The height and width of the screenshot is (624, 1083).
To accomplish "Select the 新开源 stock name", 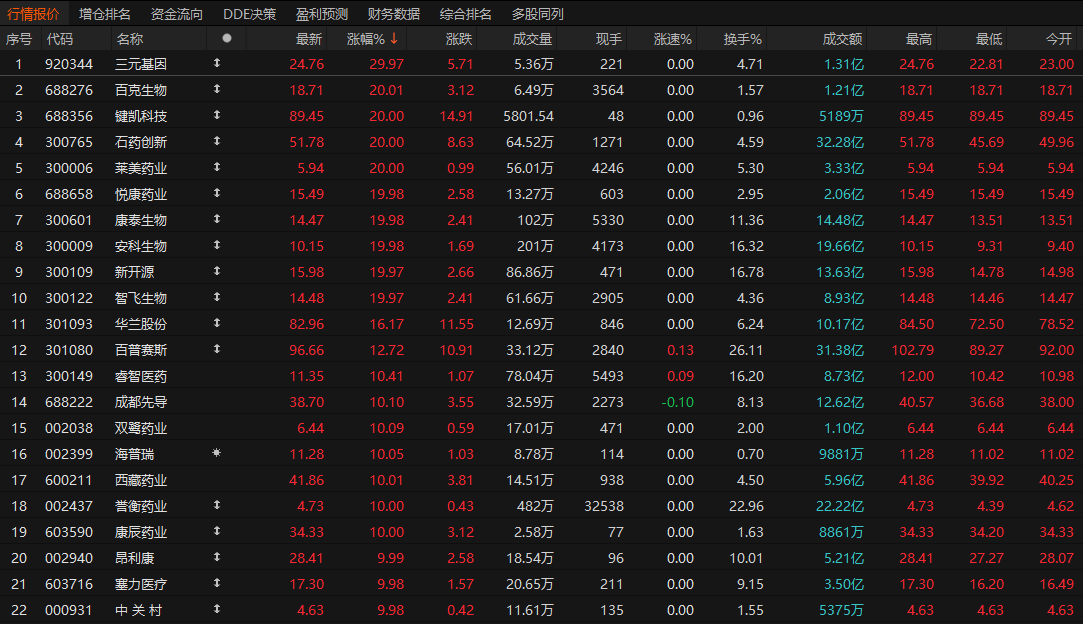I will point(135,272).
